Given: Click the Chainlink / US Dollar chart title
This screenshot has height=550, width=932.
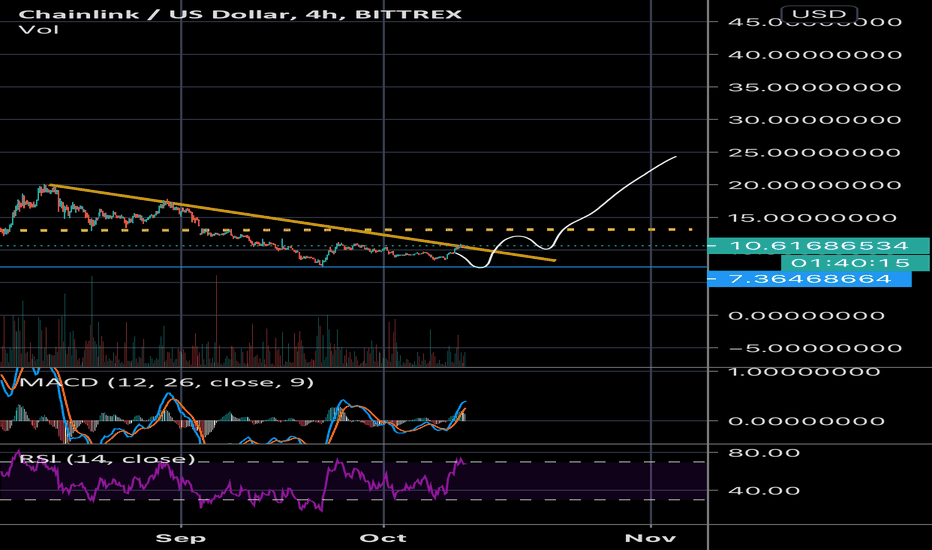Looking at the screenshot, I should click(x=240, y=14).
